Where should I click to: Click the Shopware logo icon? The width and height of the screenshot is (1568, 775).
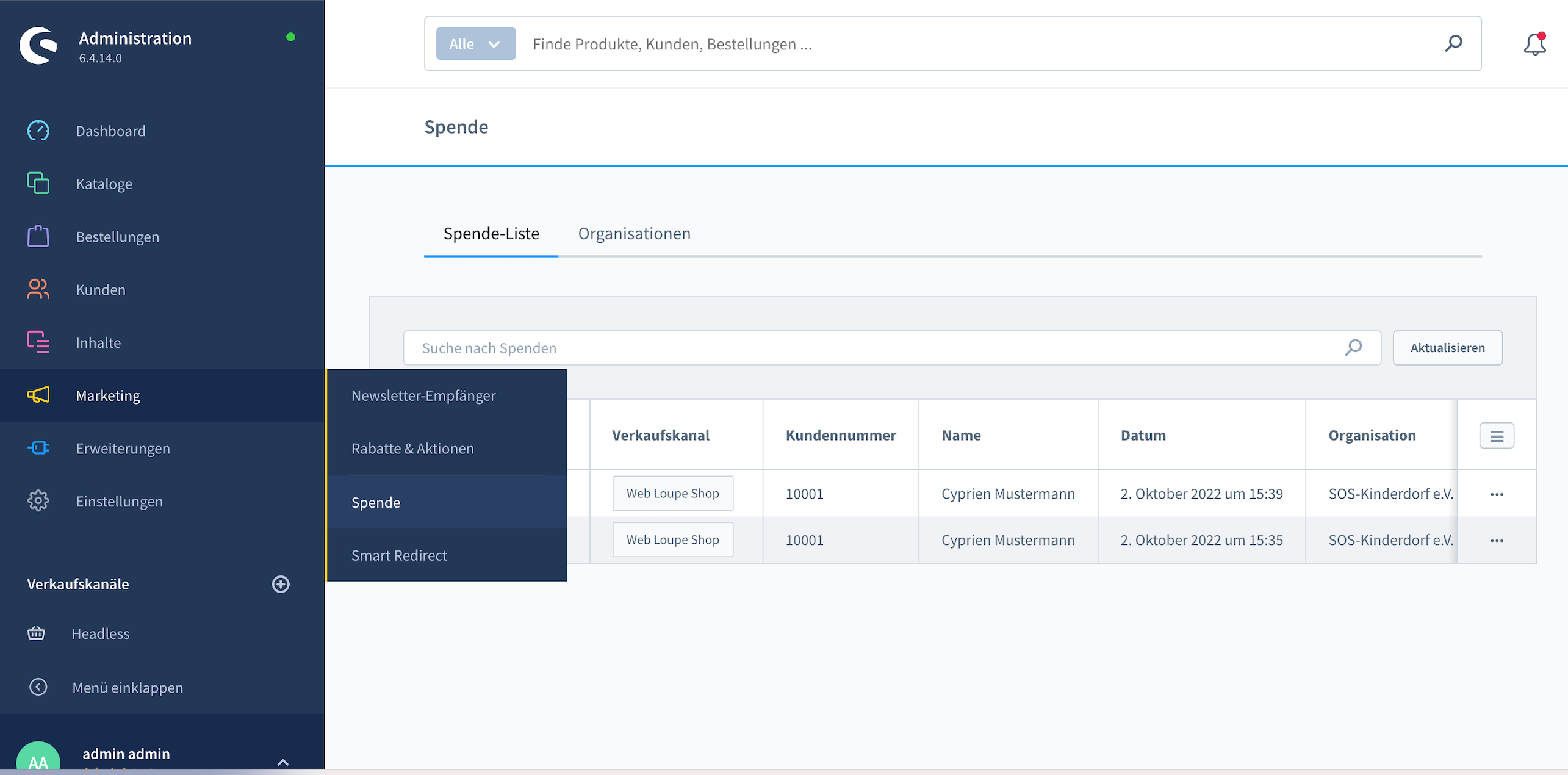pos(38,45)
